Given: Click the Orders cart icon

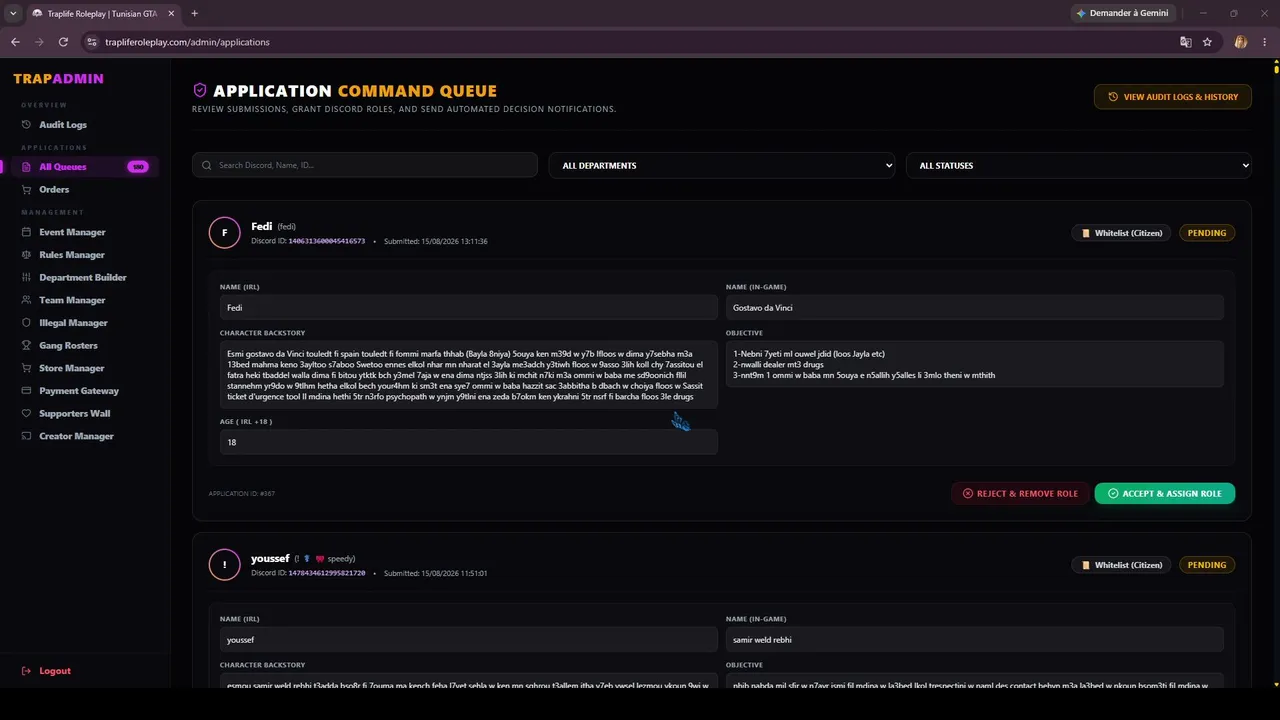Looking at the screenshot, I should coord(27,190).
